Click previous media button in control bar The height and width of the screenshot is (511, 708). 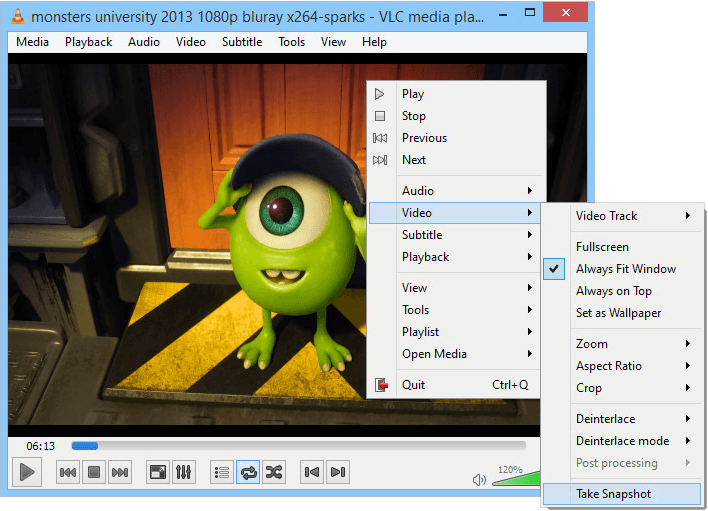coord(68,473)
